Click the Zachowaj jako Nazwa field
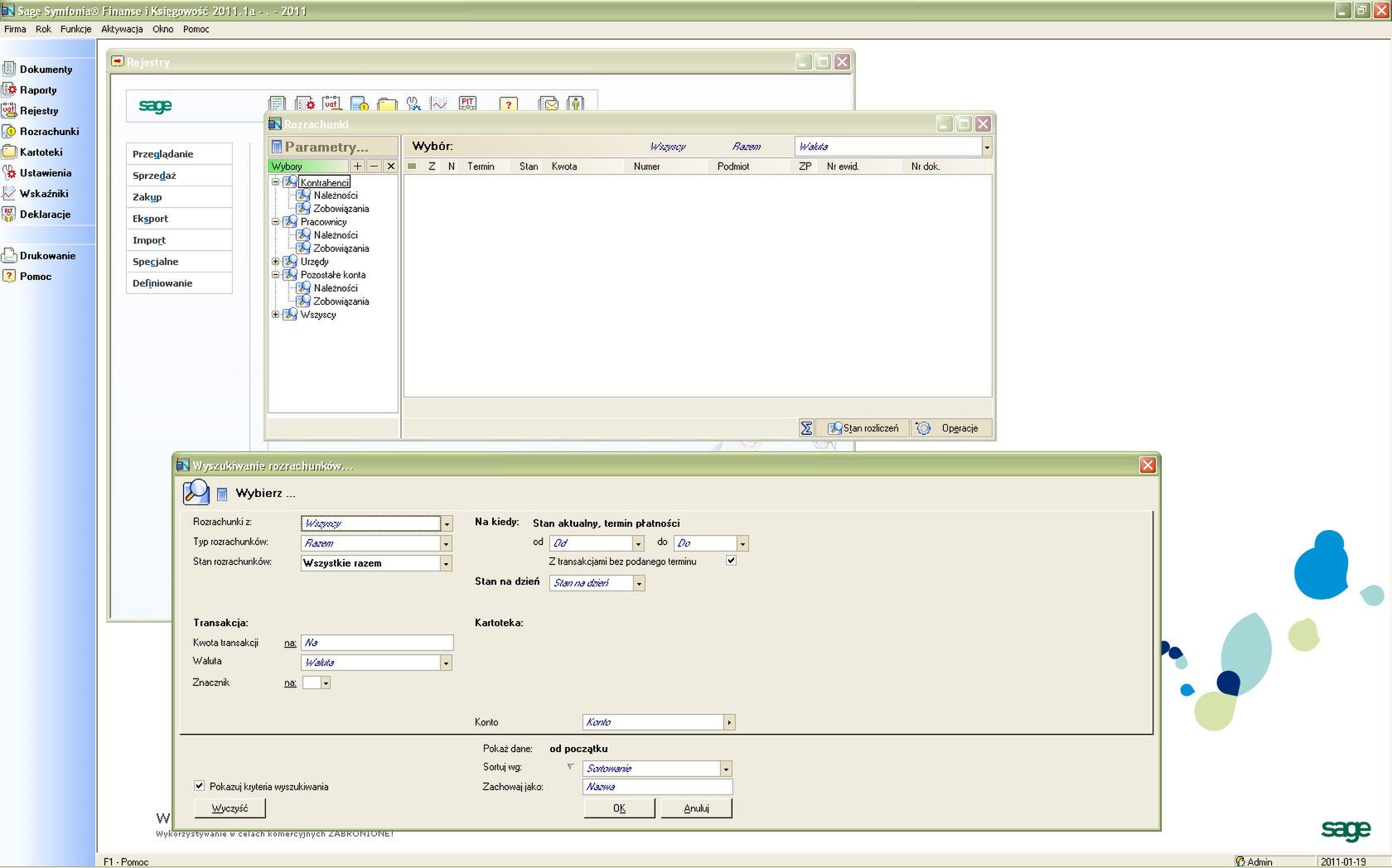Image resolution: width=1392 pixels, height=868 pixels. 658,787
